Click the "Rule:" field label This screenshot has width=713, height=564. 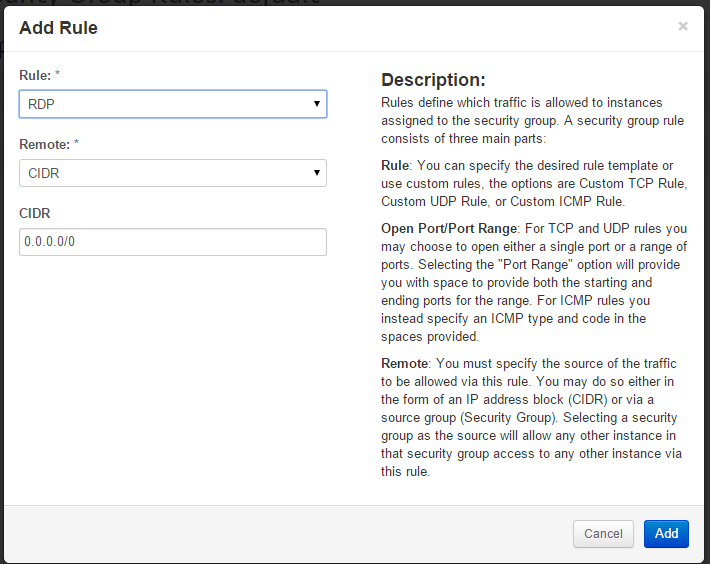(35, 76)
